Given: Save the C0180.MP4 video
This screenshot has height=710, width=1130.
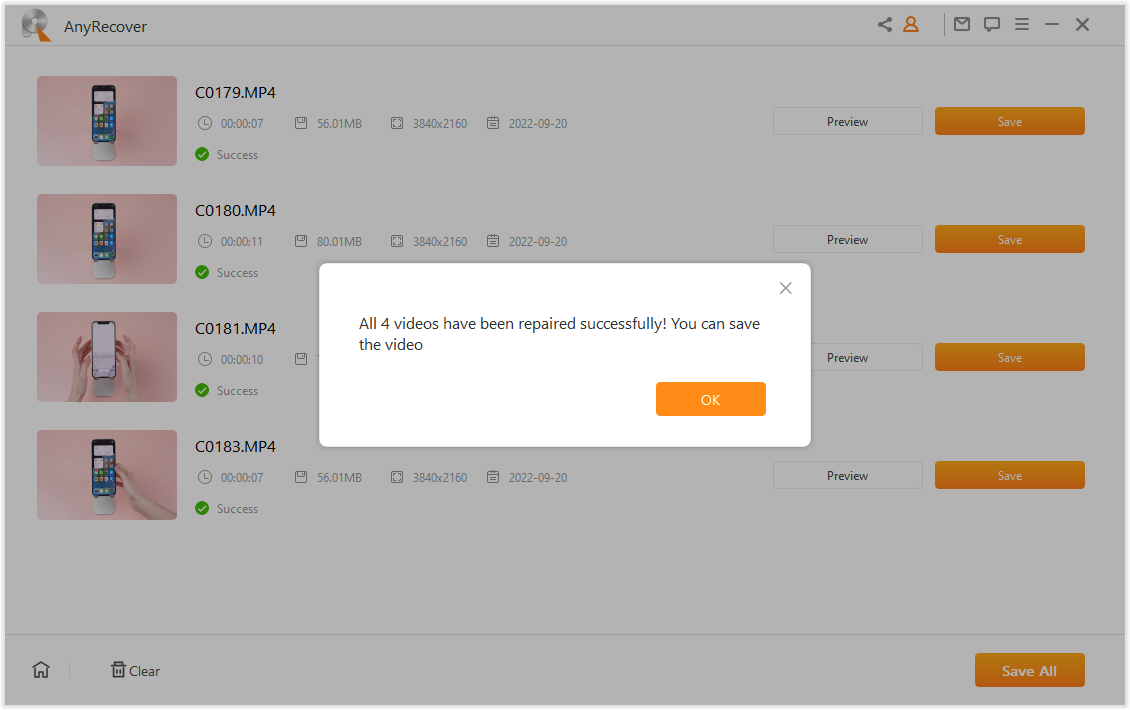Looking at the screenshot, I should pyautogui.click(x=1009, y=239).
